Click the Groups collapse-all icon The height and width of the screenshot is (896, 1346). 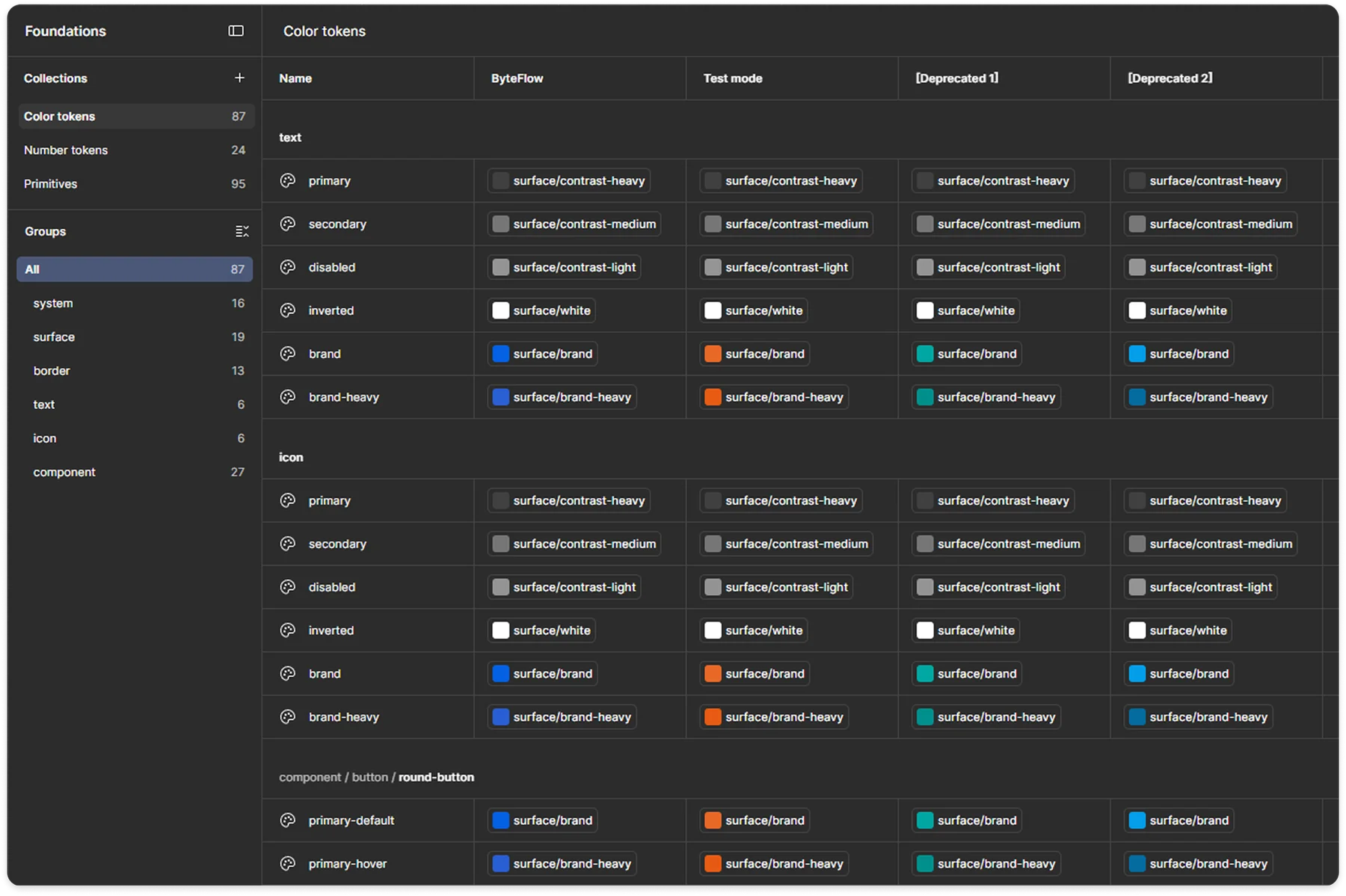[x=242, y=231]
